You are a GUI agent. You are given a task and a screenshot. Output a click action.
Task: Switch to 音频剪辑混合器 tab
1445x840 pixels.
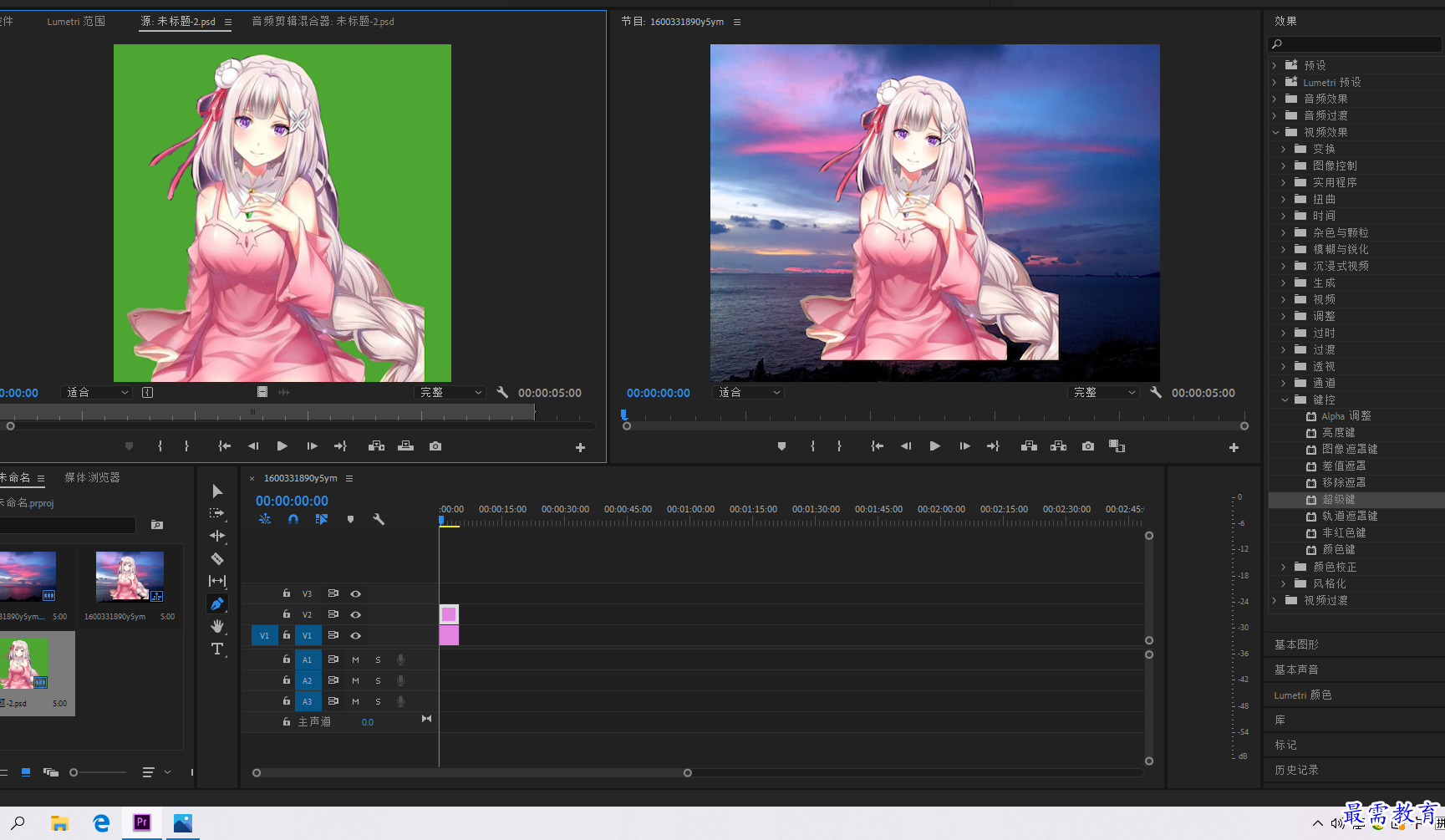323,22
